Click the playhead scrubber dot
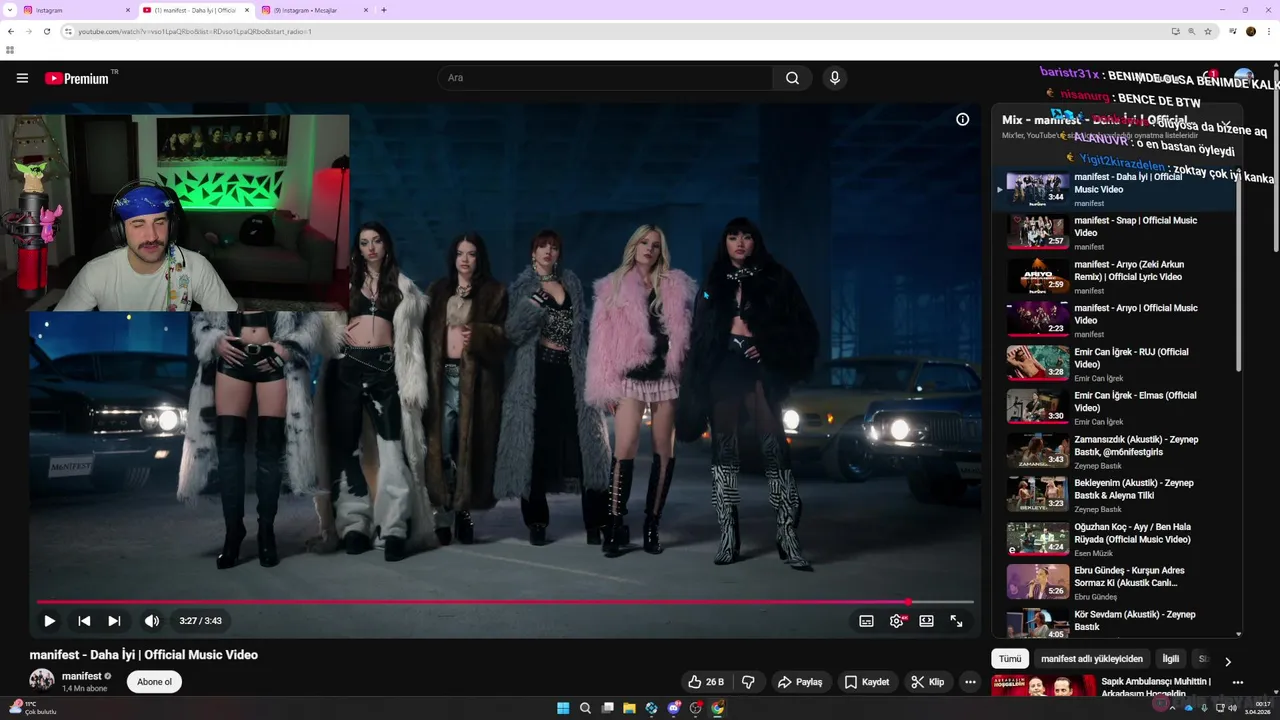The width and height of the screenshot is (1280, 720). pyautogui.click(x=908, y=602)
